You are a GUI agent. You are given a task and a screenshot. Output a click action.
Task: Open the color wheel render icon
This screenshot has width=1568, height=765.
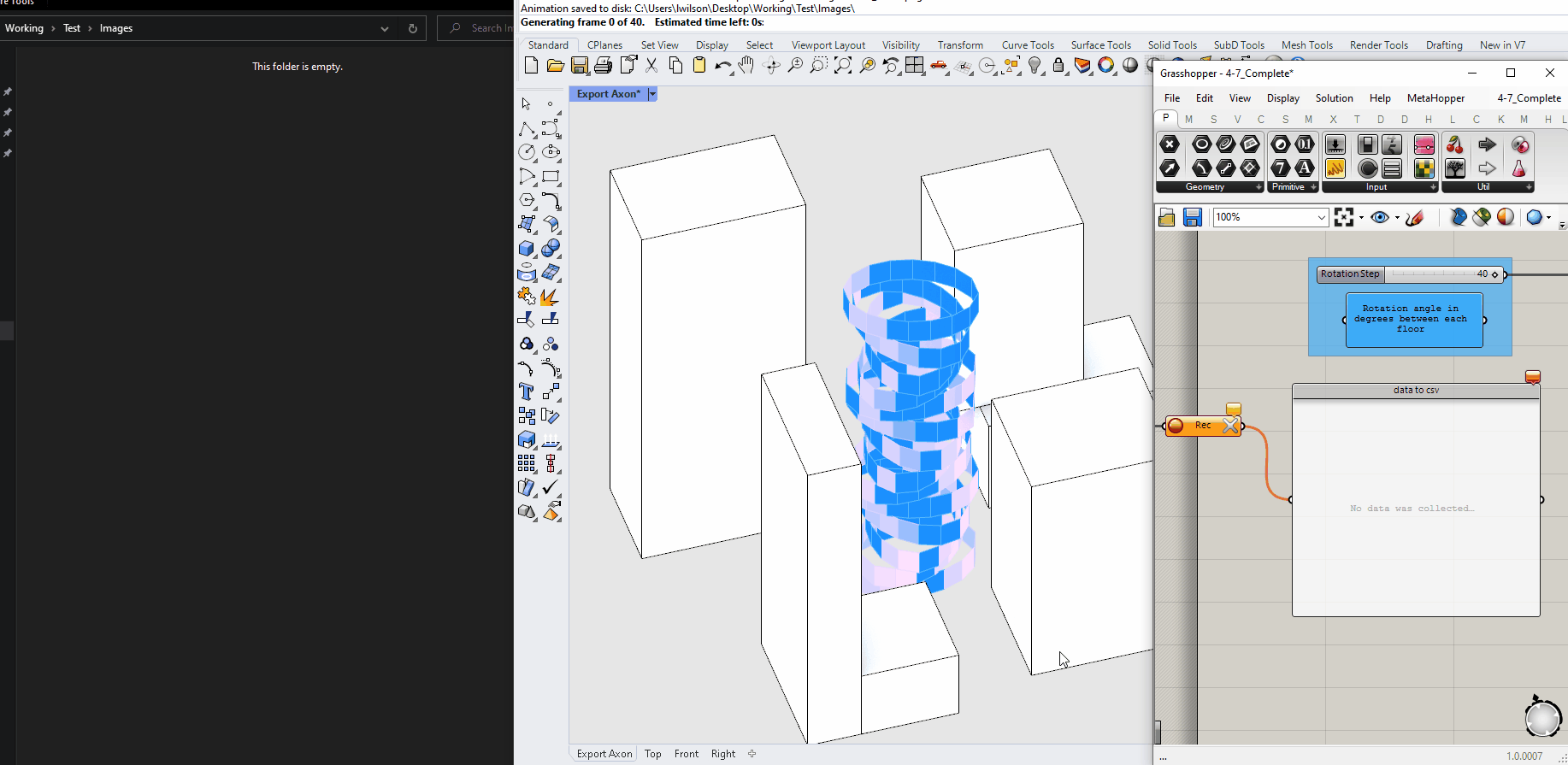click(x=1106, y=66)
